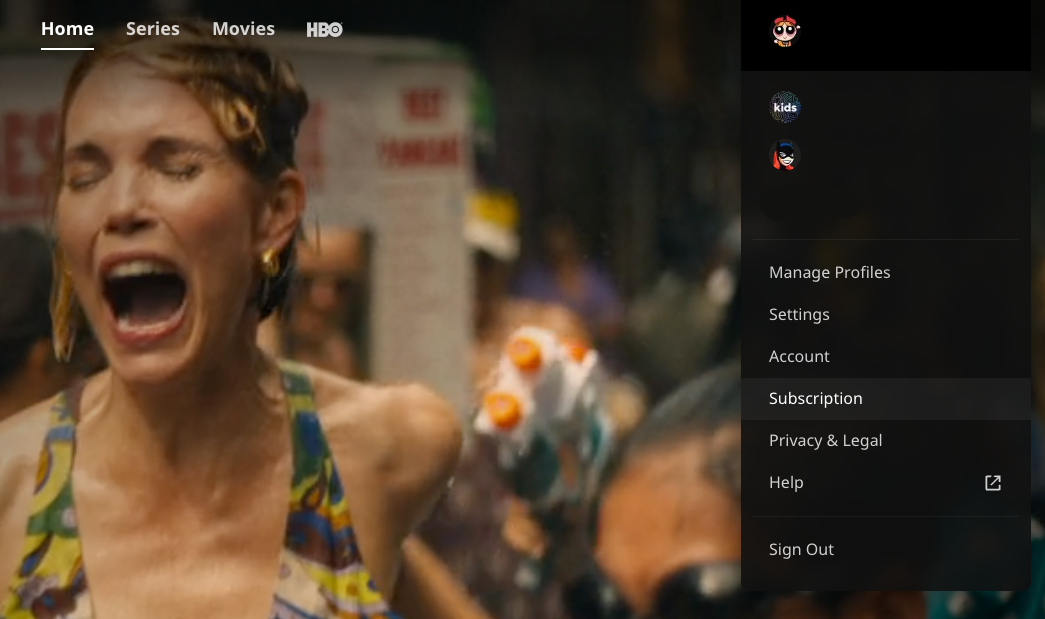Click the Help text label
Viewport: 1045px width, 619px height.
786,483
